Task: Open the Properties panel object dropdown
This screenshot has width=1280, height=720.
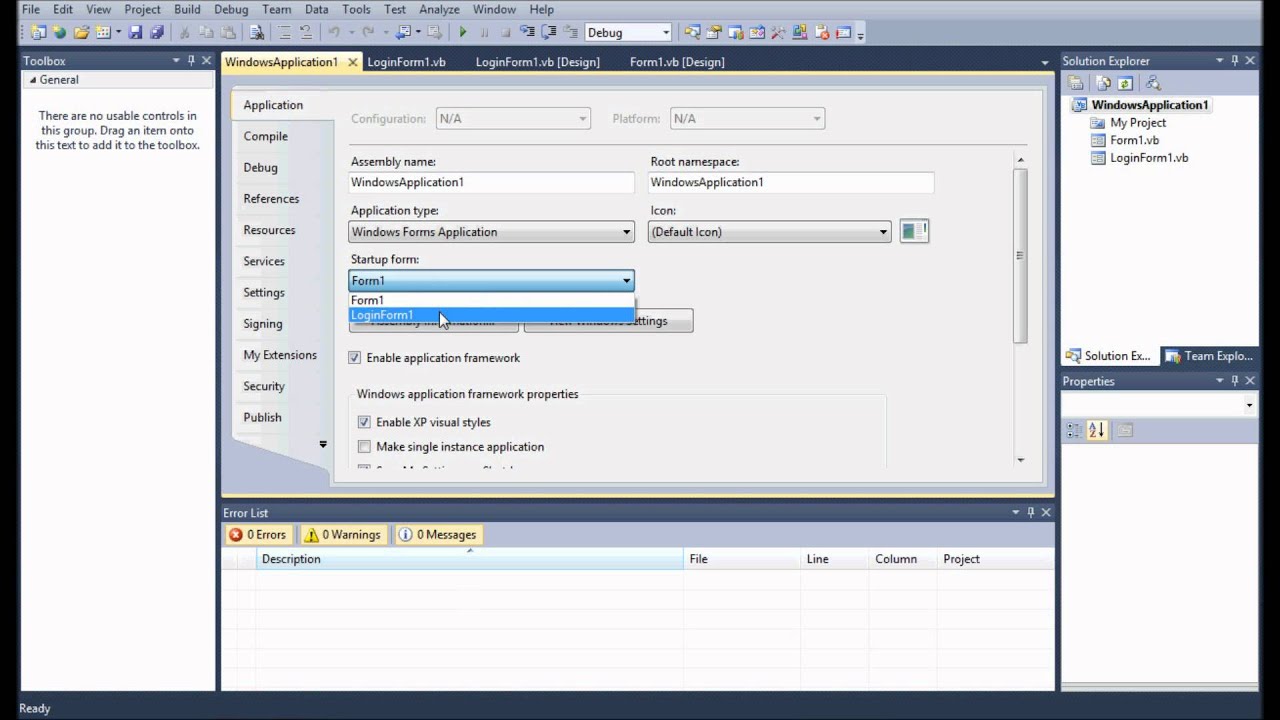Action: (1249, 405)
